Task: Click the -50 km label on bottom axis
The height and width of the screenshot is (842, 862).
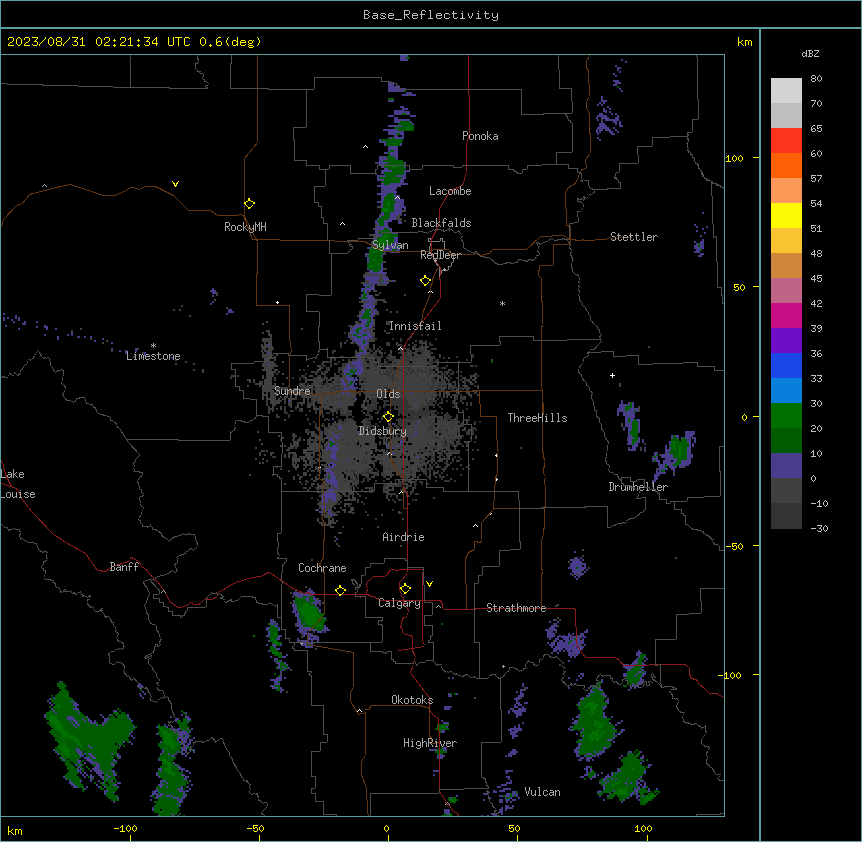Action: coord(255,828)
